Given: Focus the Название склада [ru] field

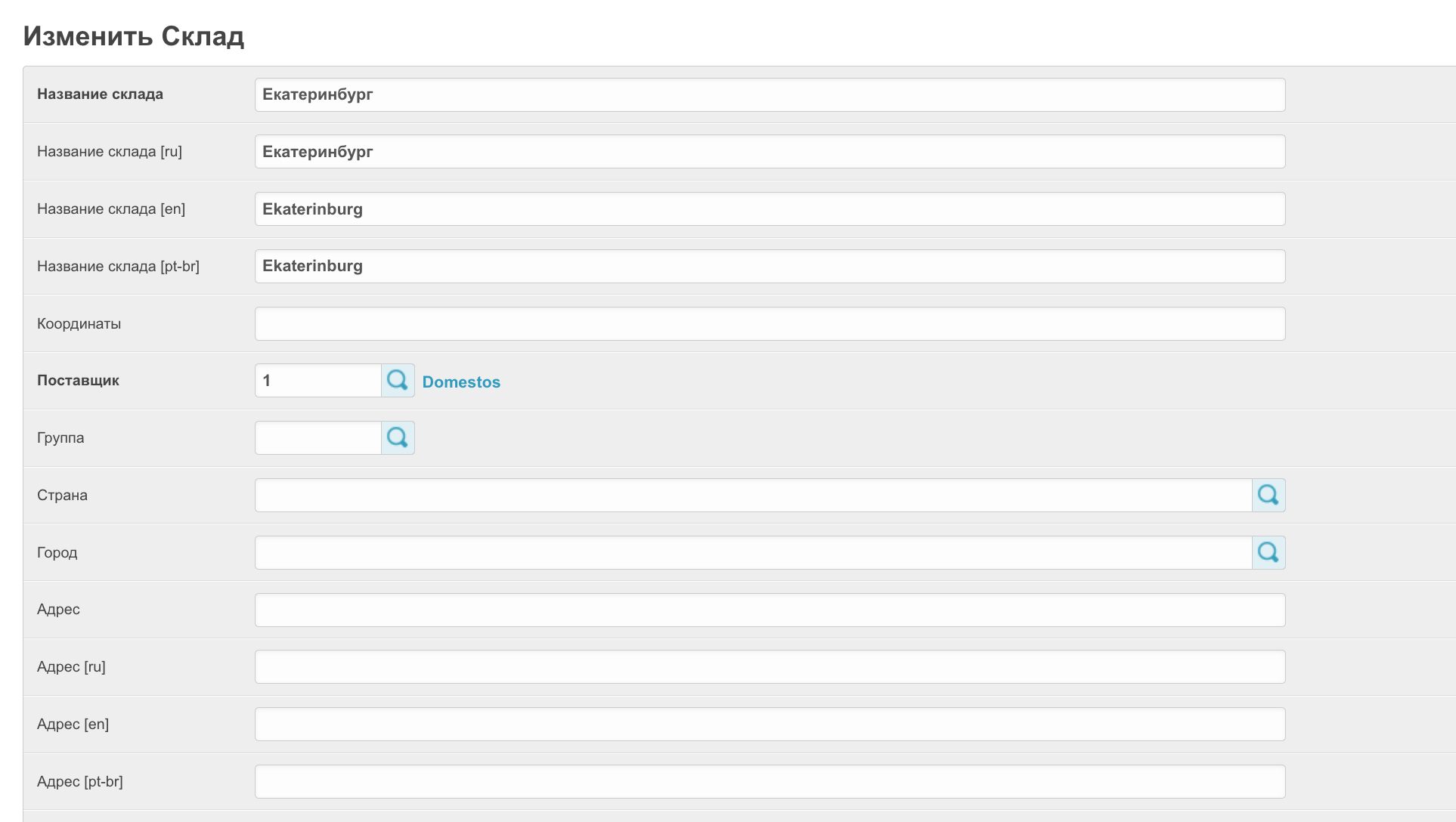Looking at the screenshot, I should [x=770, y=152].
